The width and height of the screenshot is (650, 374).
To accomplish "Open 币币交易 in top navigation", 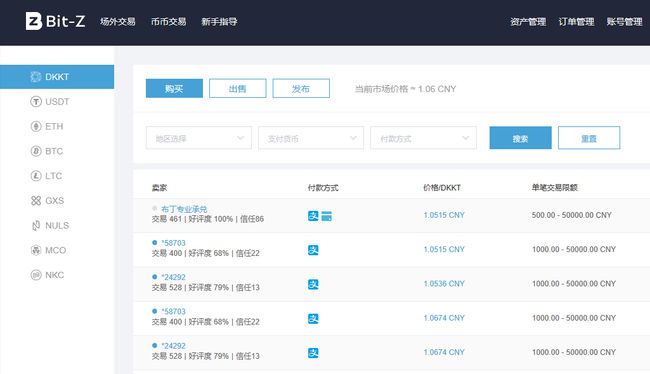I will pyautogui.click(x=168, y=22).
